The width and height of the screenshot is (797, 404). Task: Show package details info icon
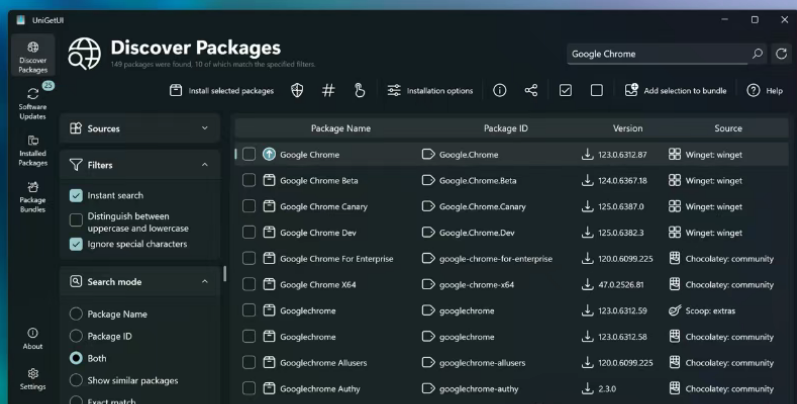pos(500,90)
